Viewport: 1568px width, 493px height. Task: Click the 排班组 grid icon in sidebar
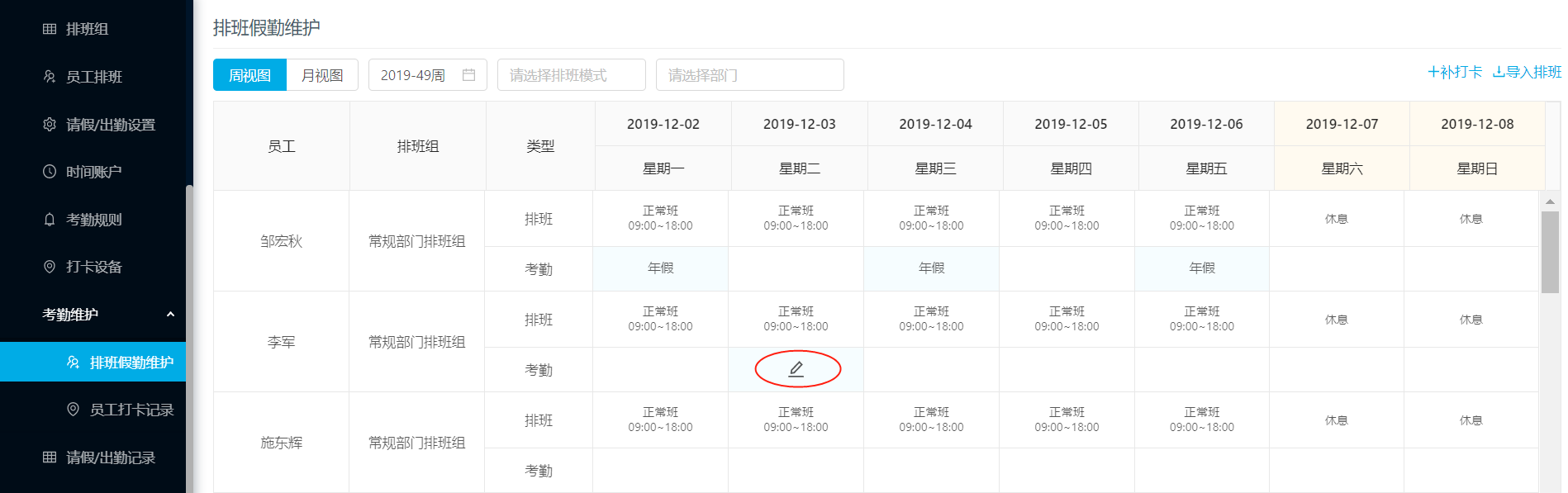50,29
